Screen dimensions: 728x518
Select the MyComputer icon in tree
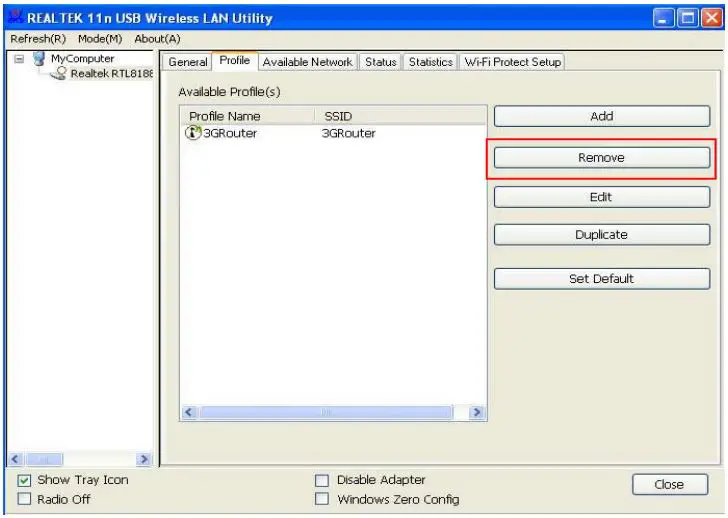click(x=39, y=58)
